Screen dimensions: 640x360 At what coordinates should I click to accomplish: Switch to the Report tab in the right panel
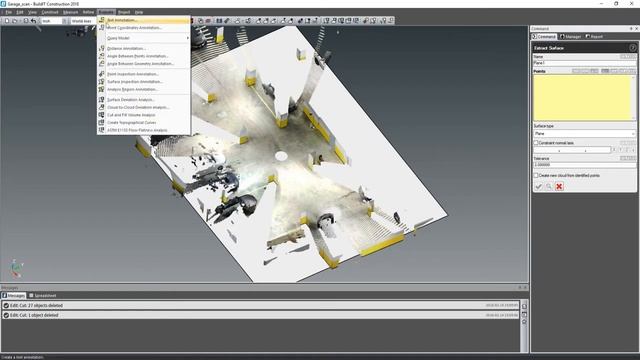(x=594, y=37)
